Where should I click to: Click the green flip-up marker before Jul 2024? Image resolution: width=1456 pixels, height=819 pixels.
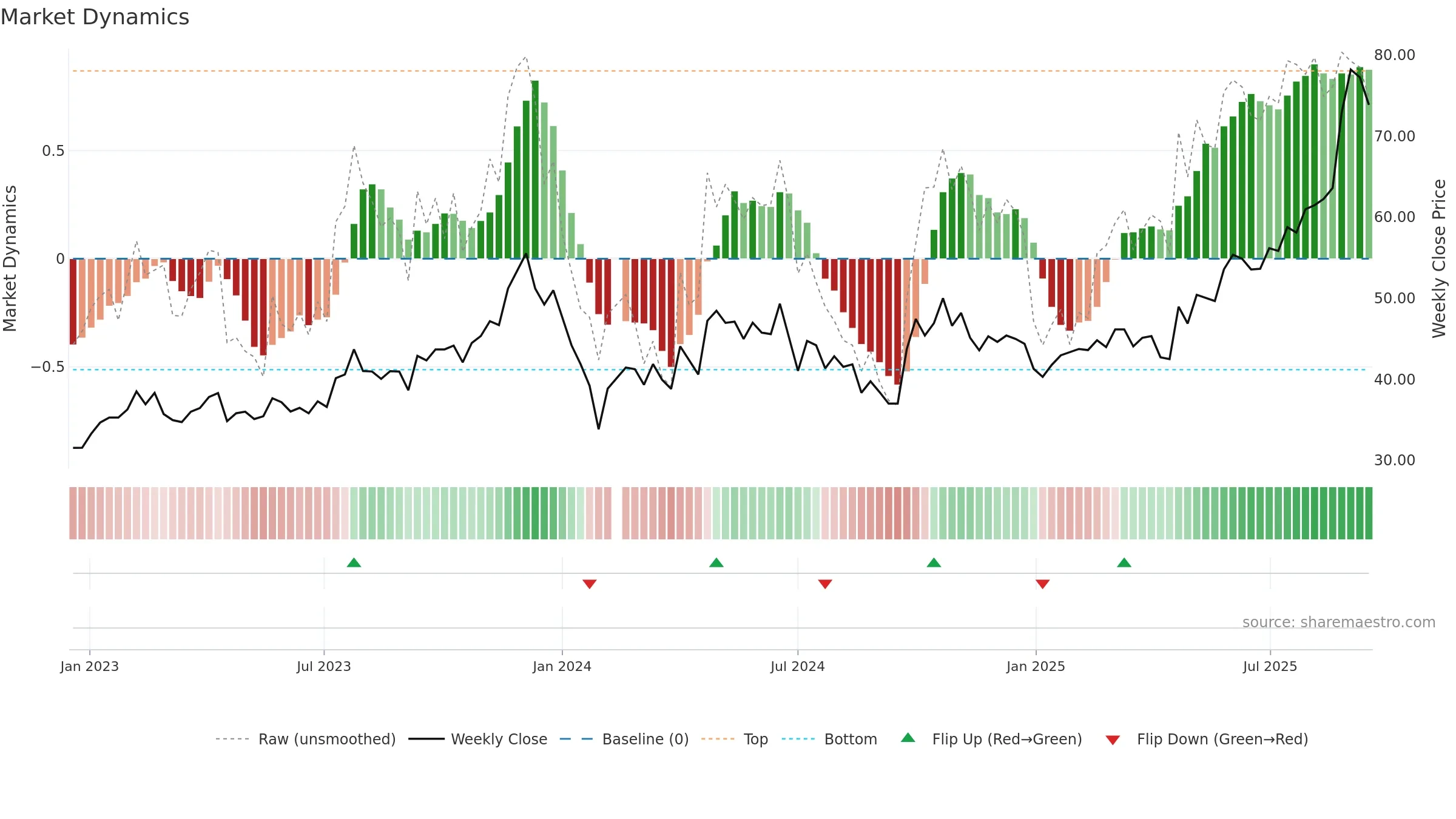(x=716, y=562)
